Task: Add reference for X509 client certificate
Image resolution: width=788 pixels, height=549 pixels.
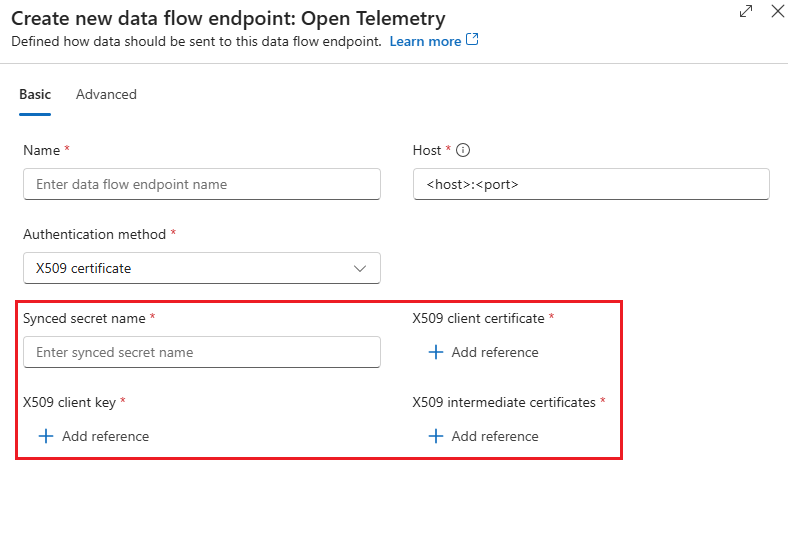Action: 495,352
